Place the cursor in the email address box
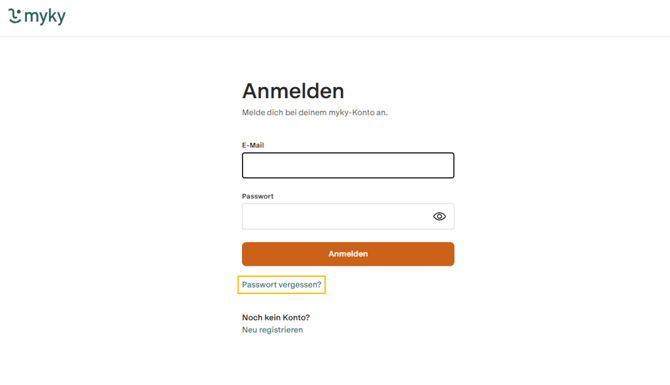This screenshot has width=670, height=385. (x=348, y=165)
